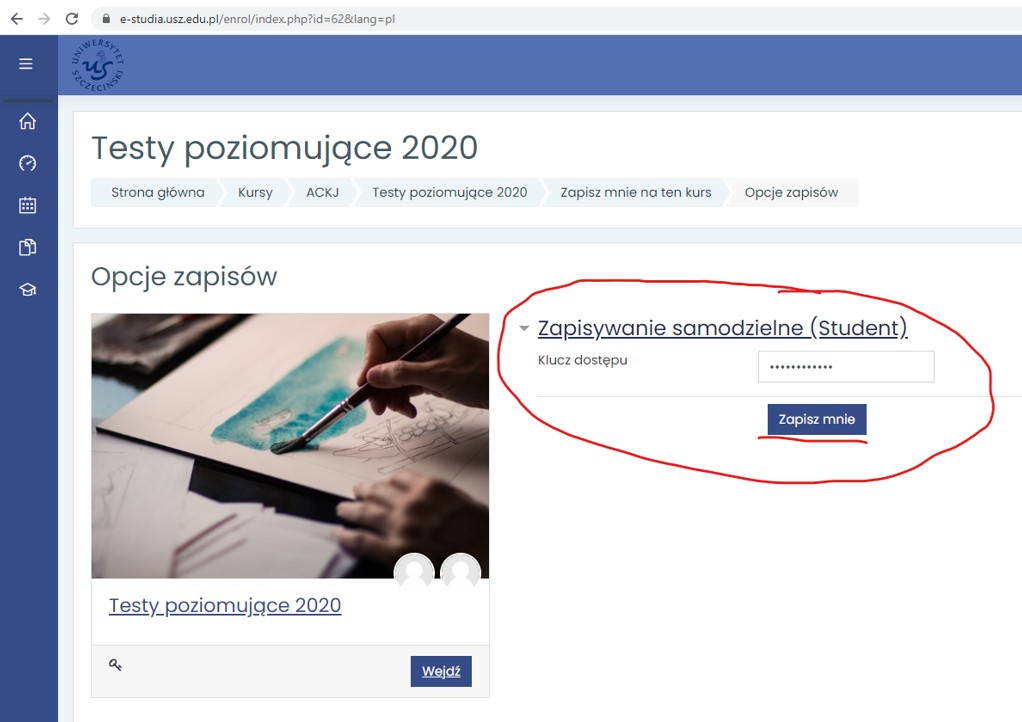
Task: Click the Uniwersytet Szczeciński logo
Action: [x=98, y=65]
